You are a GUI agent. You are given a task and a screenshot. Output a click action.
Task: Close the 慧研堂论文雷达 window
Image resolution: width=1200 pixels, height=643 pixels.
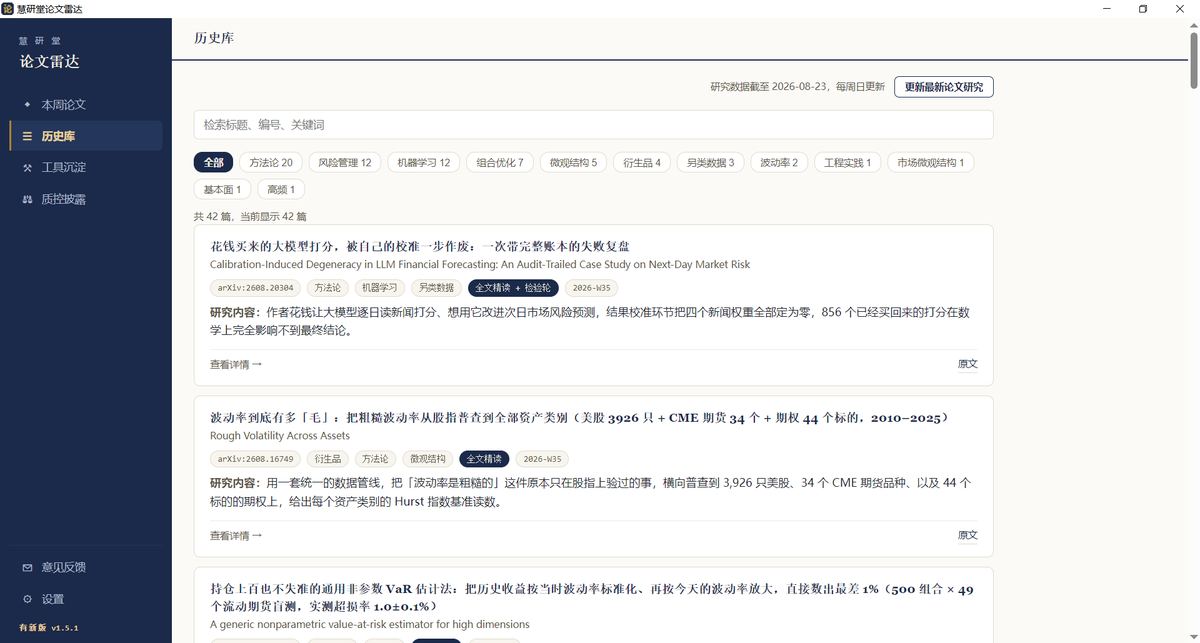[1179, 9]
